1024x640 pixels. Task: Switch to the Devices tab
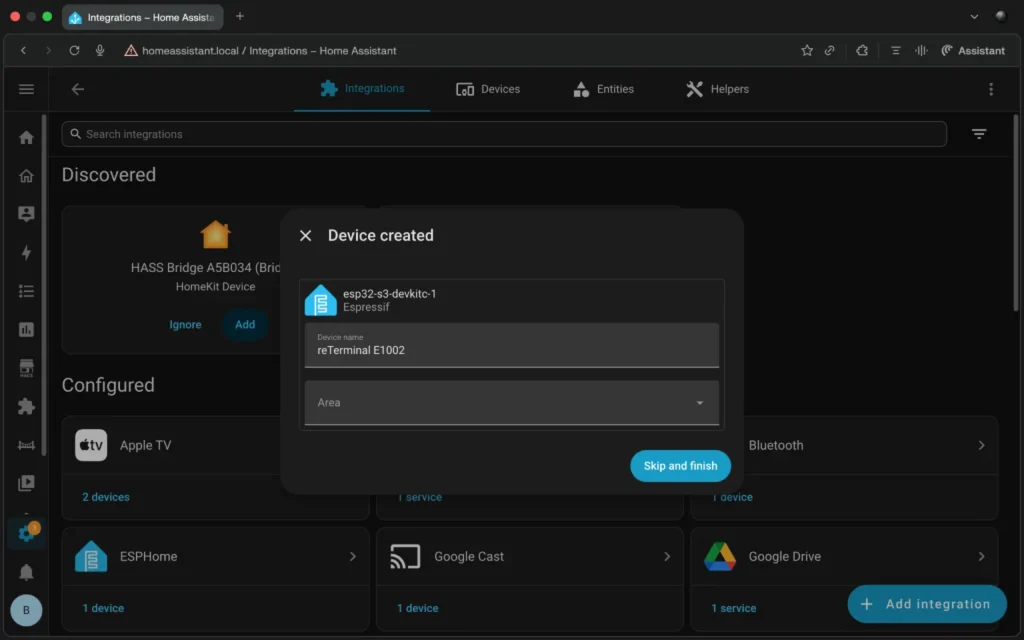(488, 89)
